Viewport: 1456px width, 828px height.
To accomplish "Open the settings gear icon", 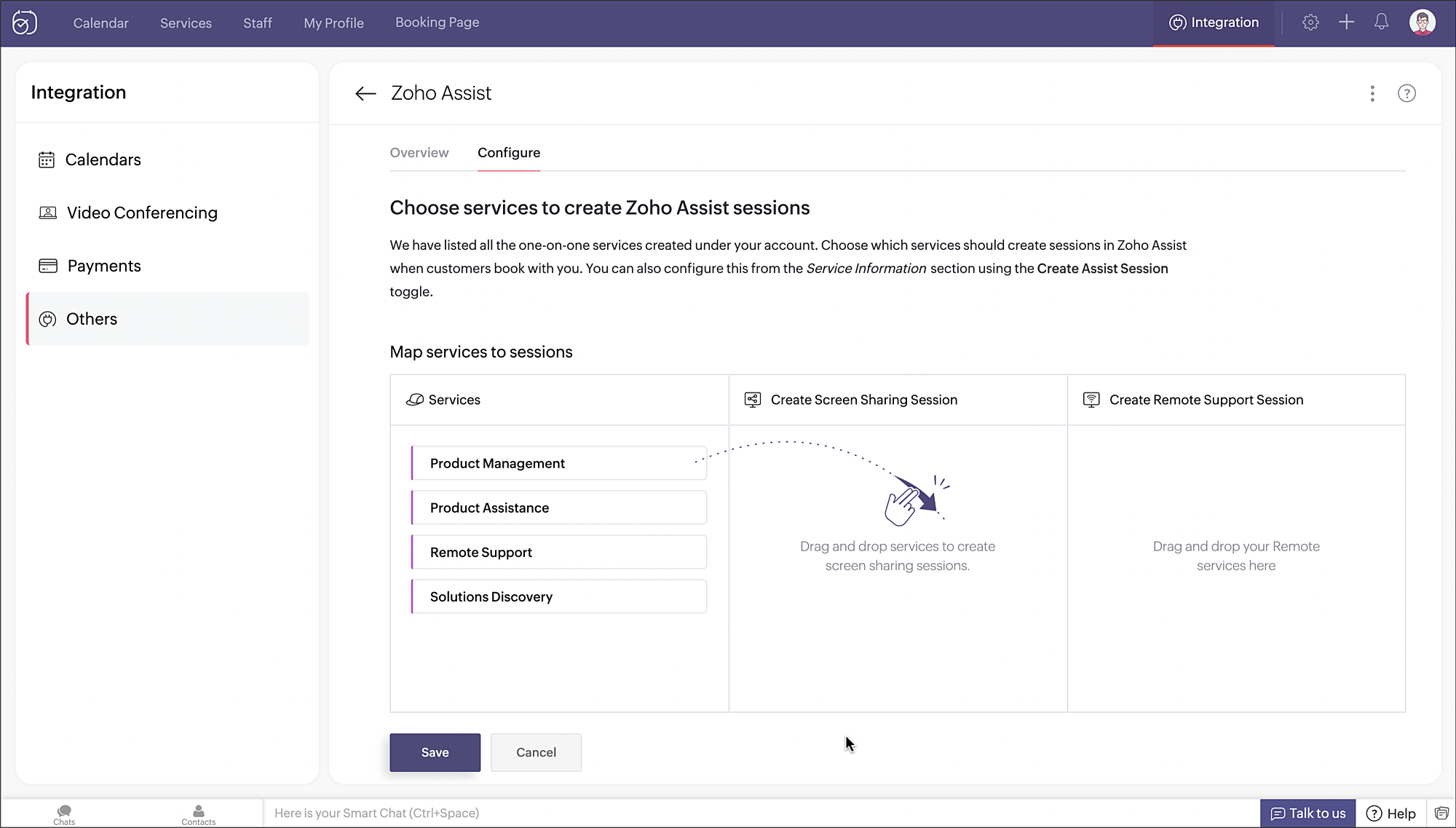I will point(1310,23).
